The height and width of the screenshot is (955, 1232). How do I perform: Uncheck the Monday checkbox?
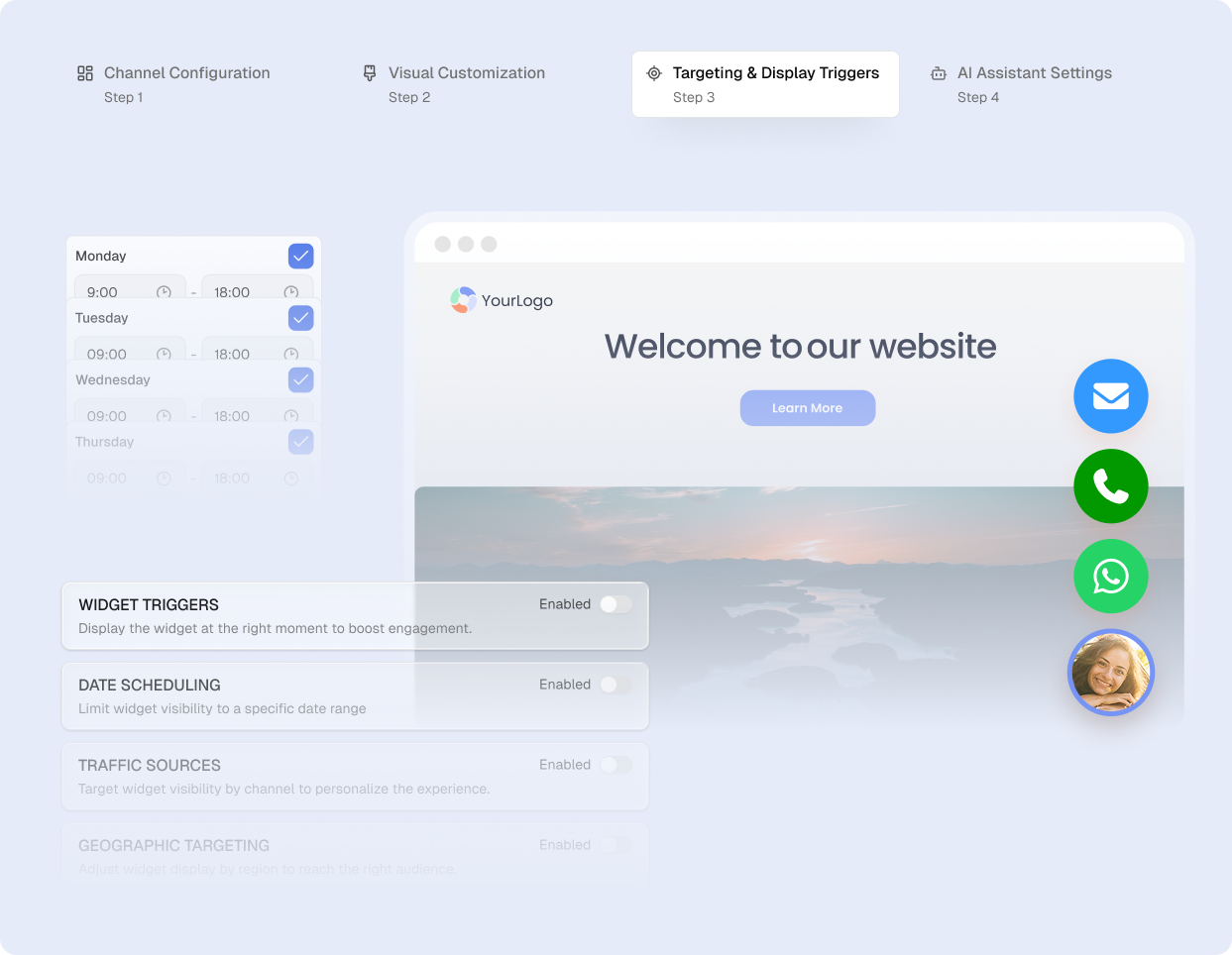300,256
